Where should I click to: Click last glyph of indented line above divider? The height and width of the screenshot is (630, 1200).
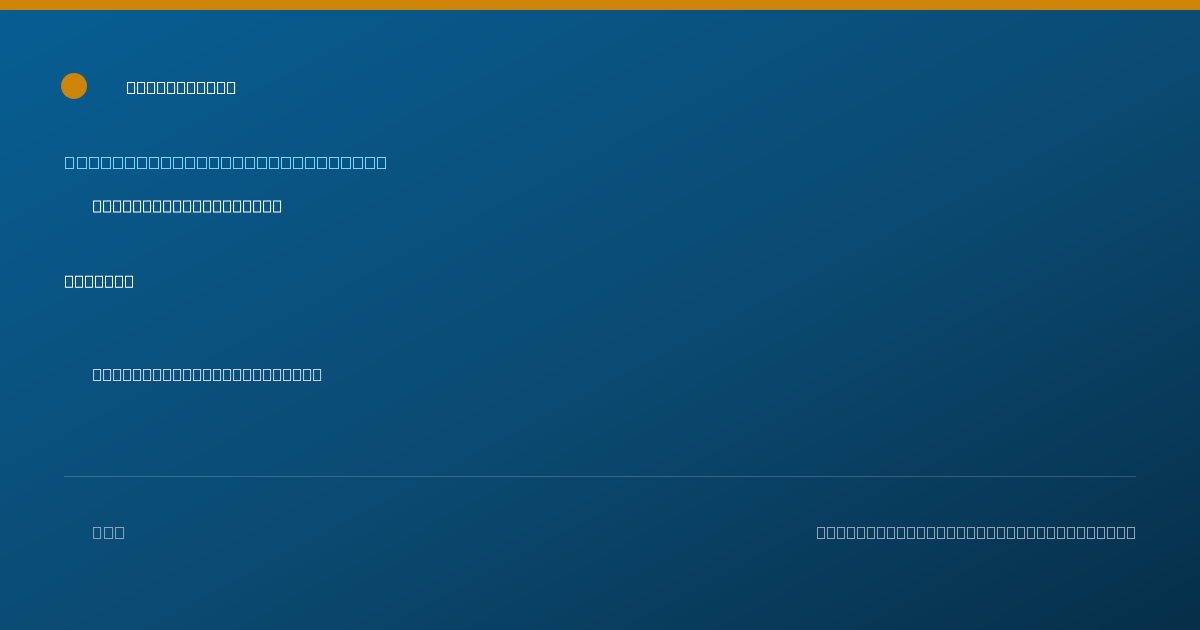(x=317, y=374)
